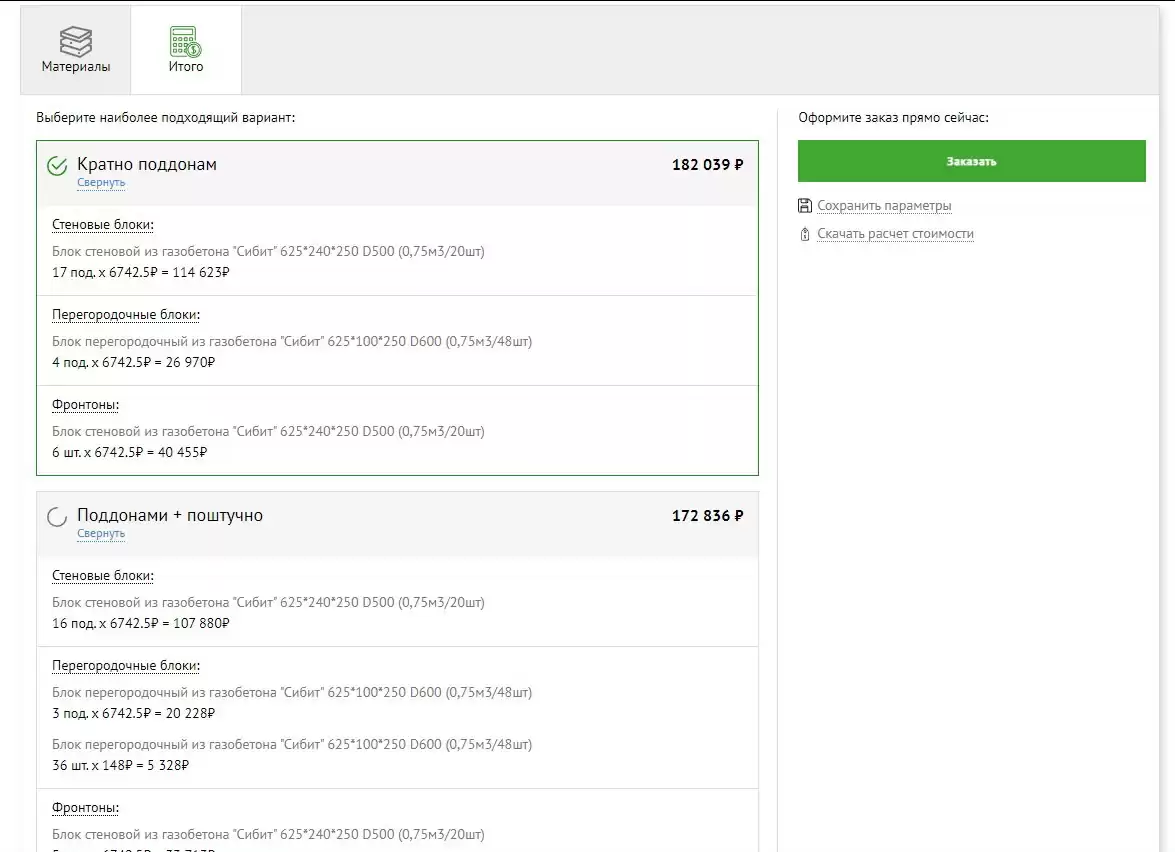This screenshot has width=1175, height=852.
Task: Click wall block description under Кратно поддонам Фронтоны
Action: point(268,431)
